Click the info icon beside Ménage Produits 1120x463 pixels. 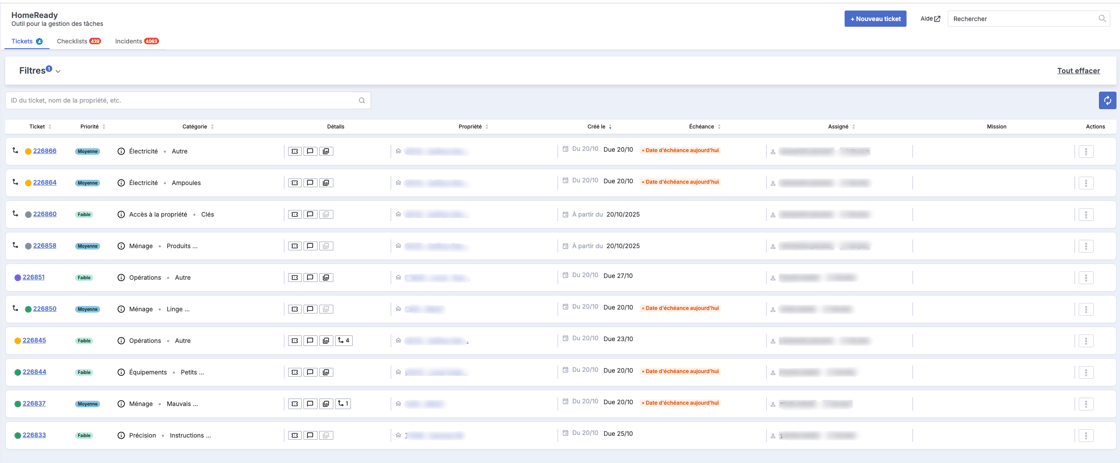tap(121, 246)
